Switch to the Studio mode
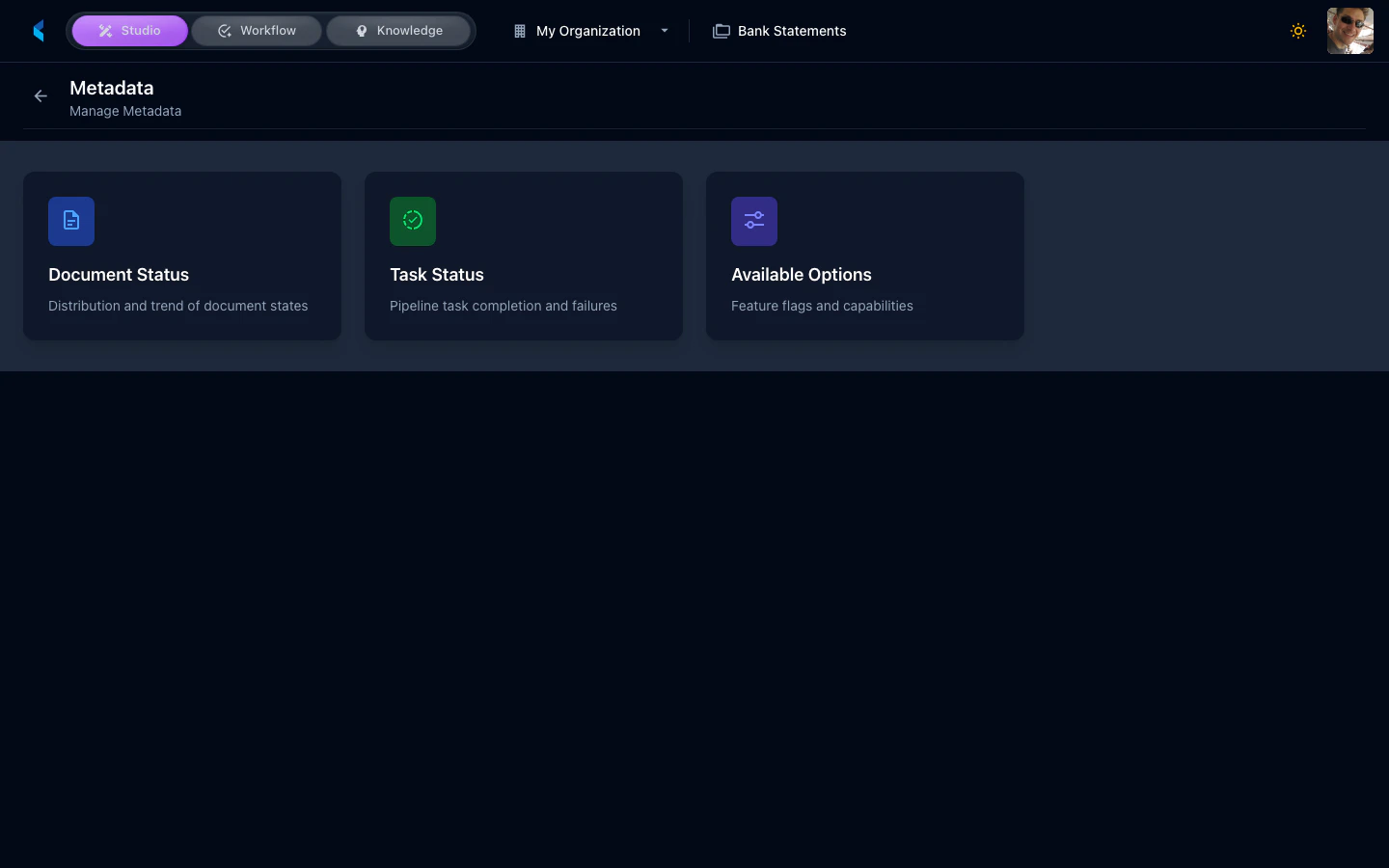1389x868 pixels. coord(130,30)
